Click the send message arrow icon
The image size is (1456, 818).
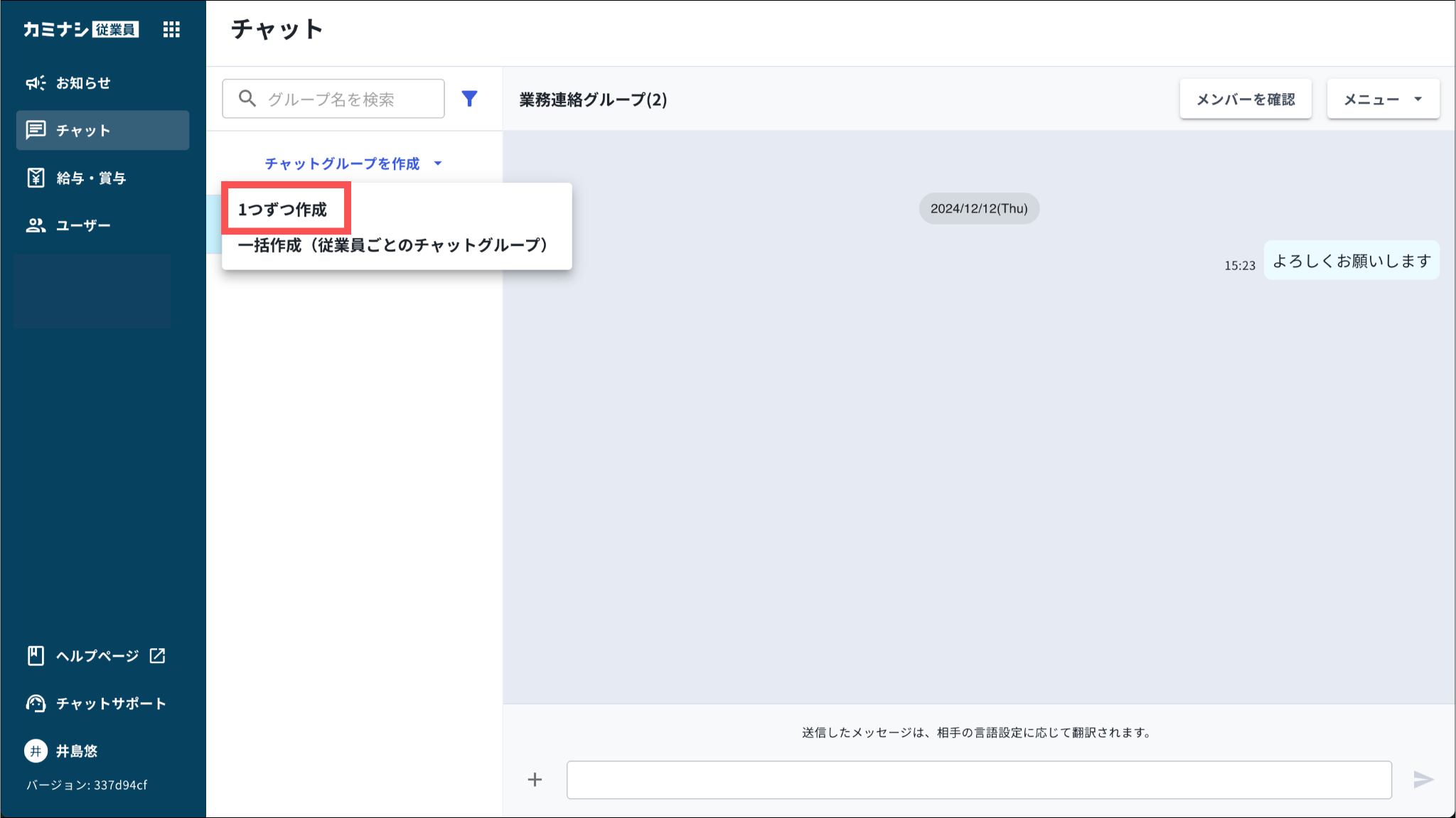click(x=1423, y=780)
